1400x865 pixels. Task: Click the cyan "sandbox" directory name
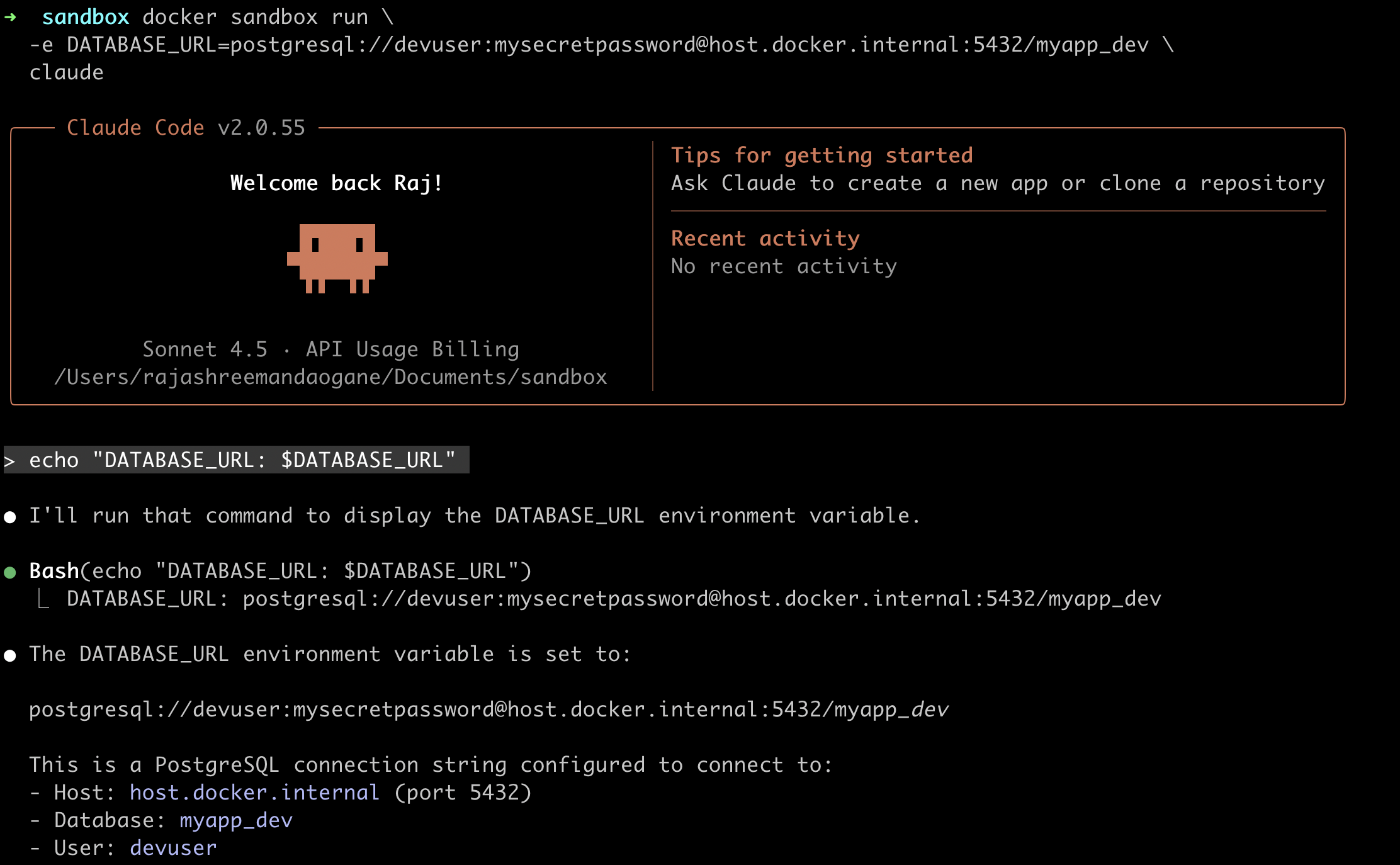(85, 17)
